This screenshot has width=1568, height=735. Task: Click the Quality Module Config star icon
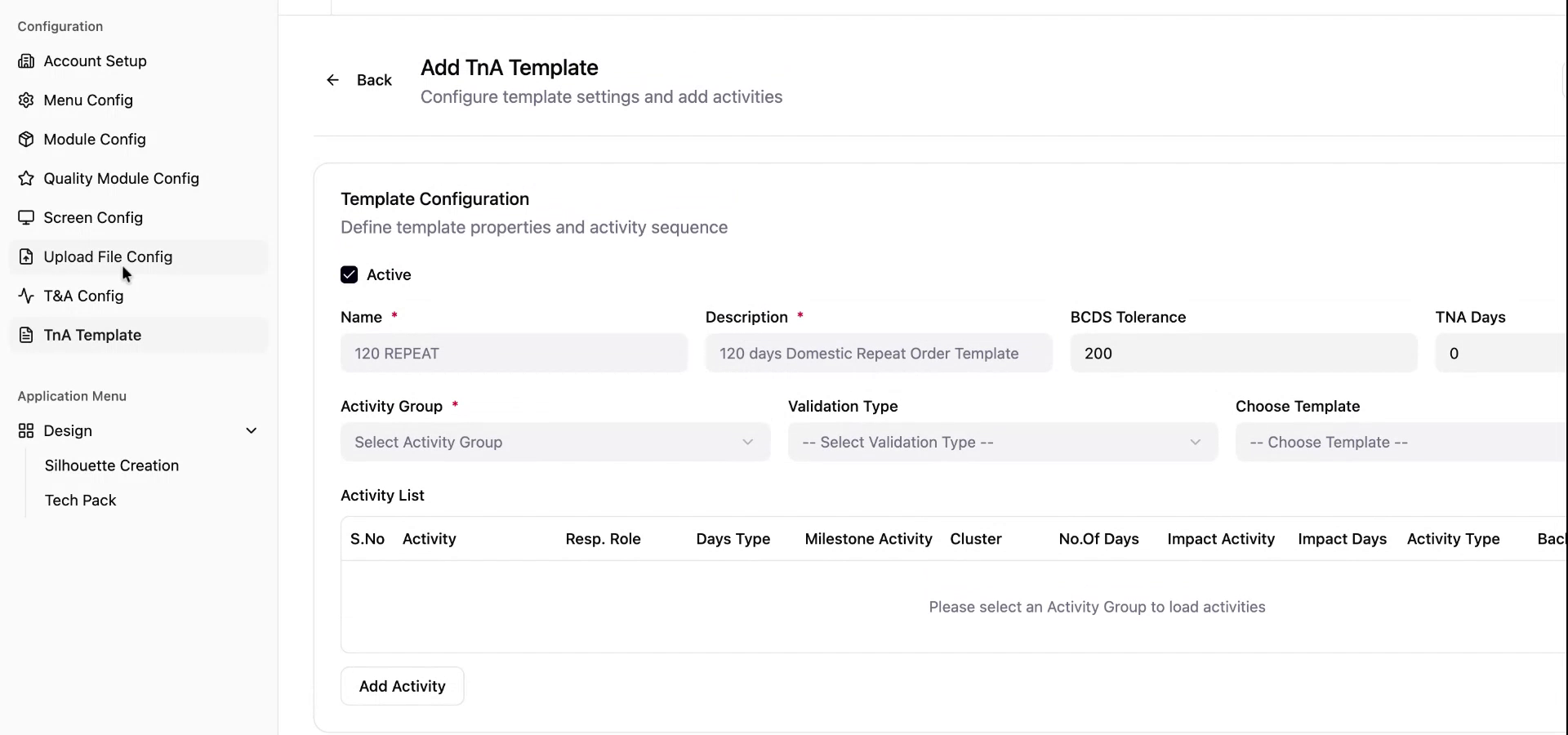pyautogui.click(x=26, y=179)
